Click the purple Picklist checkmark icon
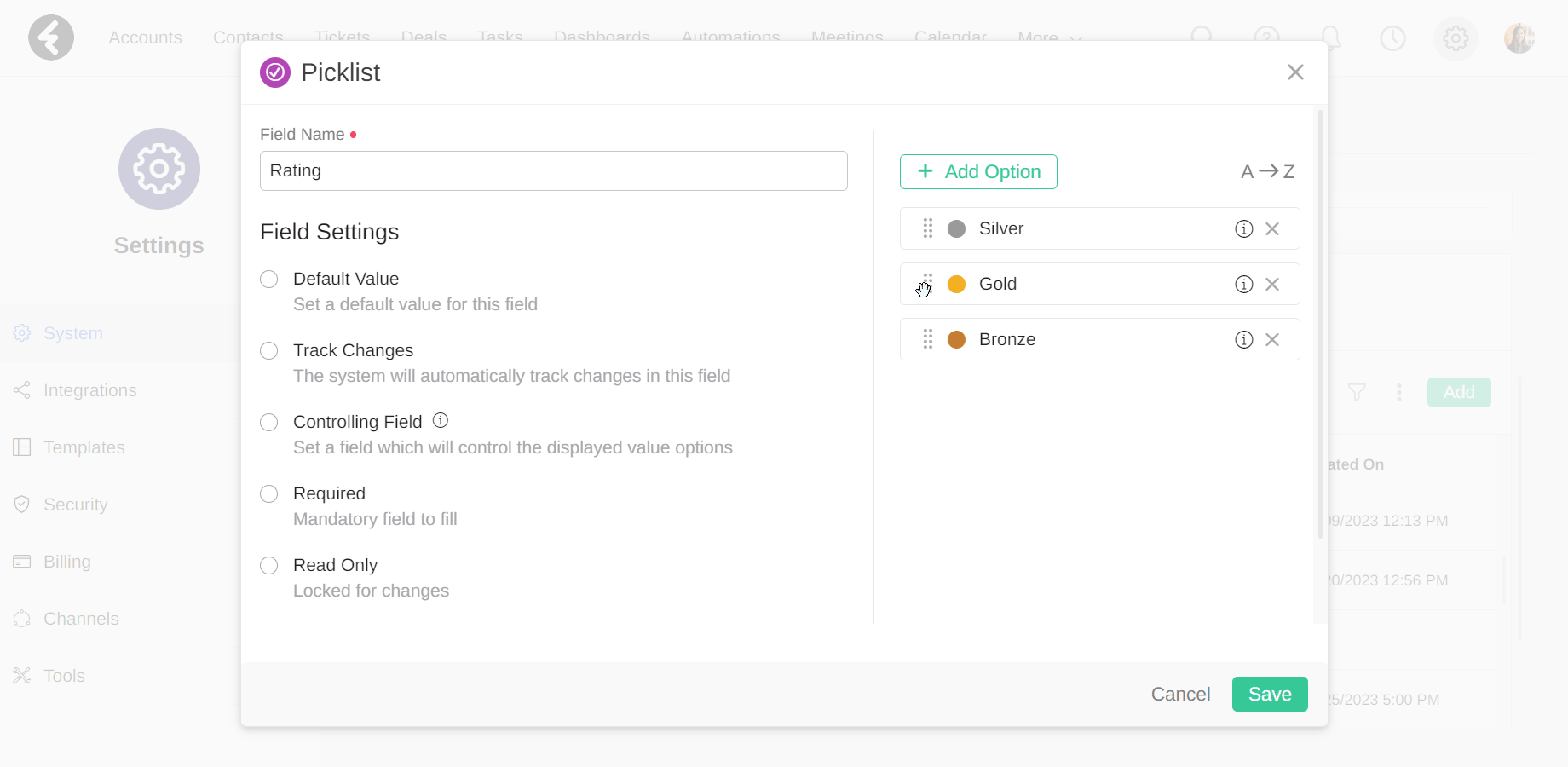 [275, 72]
